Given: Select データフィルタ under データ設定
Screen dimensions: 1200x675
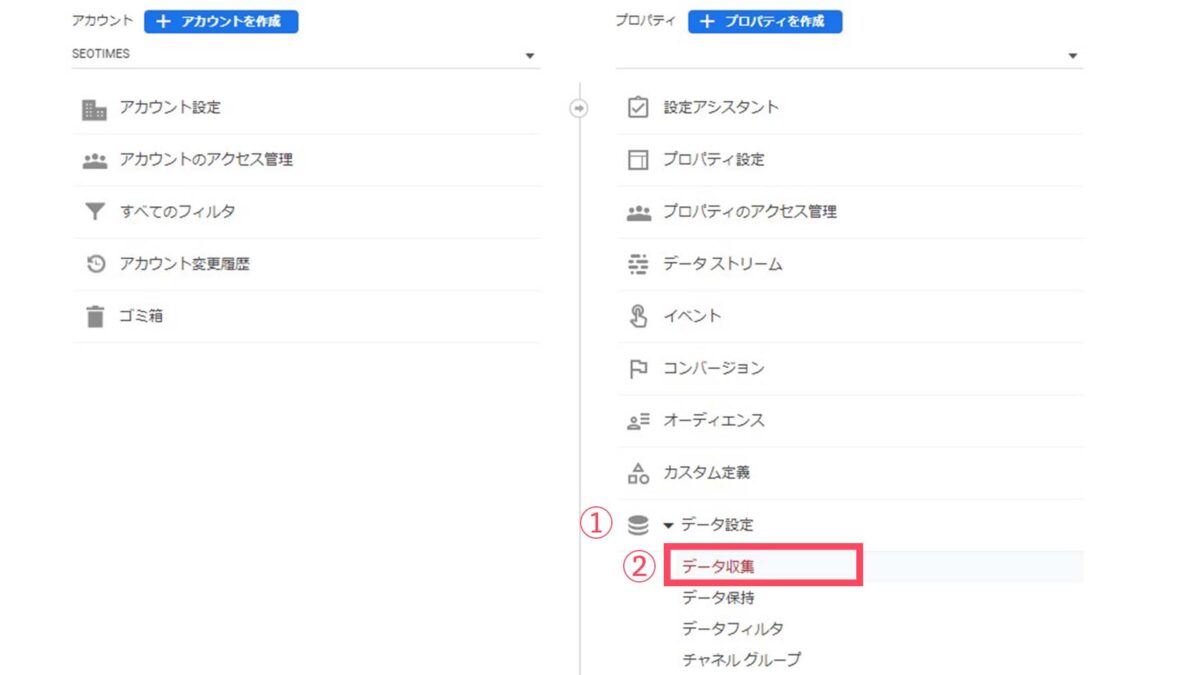Looking at the screenshot, I should click(x=733, y=629).
